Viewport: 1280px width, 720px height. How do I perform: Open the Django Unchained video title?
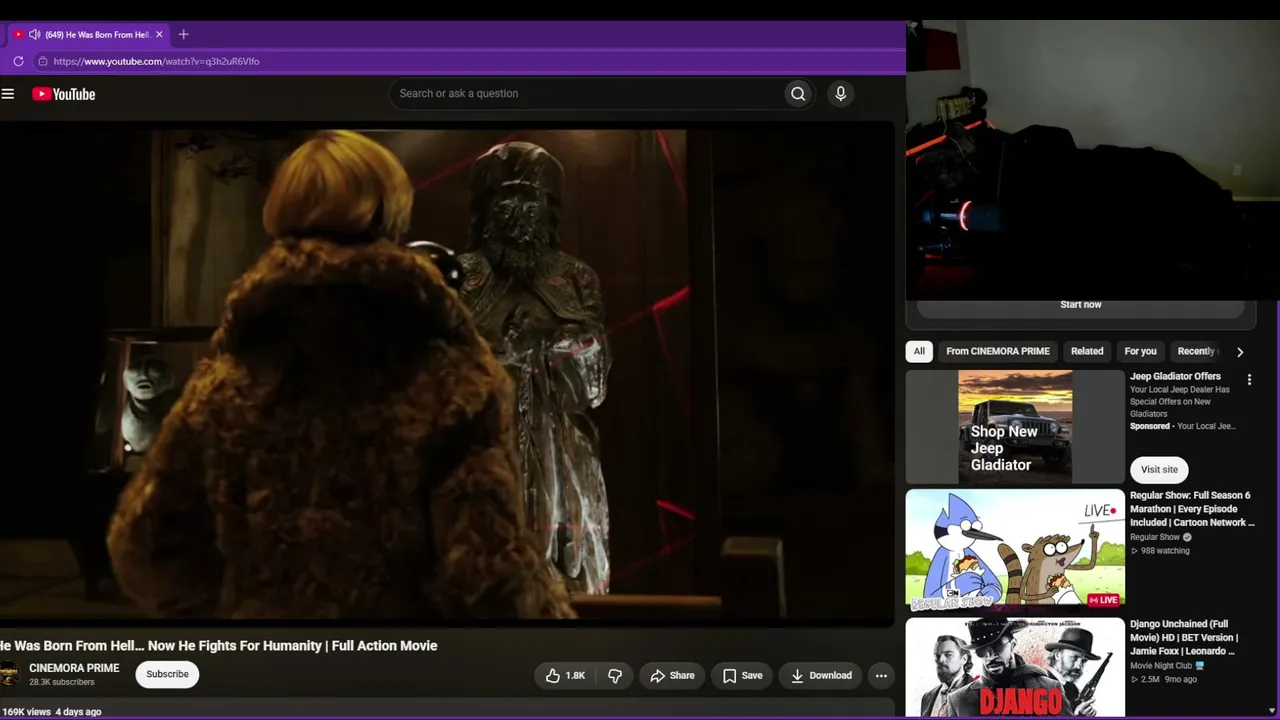1185,637
